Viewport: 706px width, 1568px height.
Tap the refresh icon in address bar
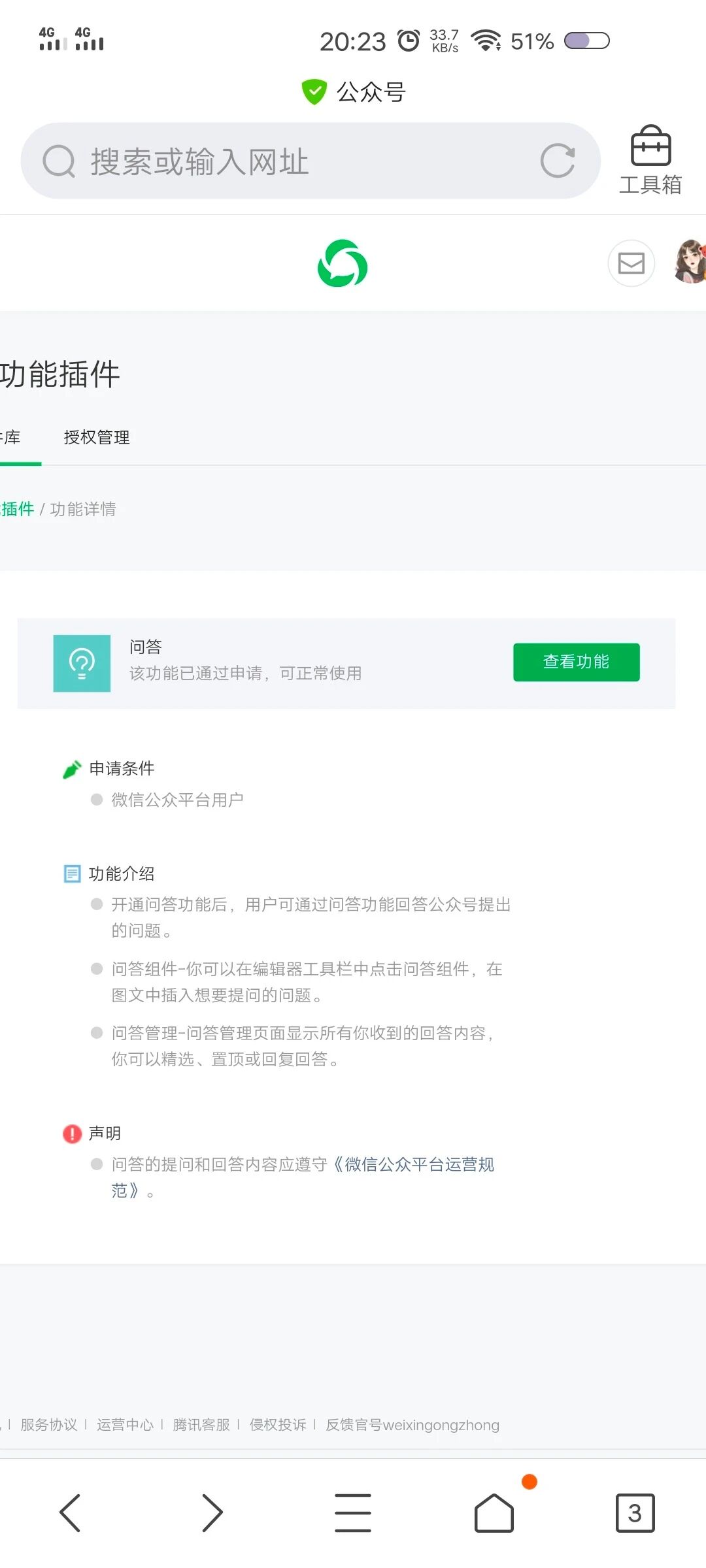click(x=558, y=161)
